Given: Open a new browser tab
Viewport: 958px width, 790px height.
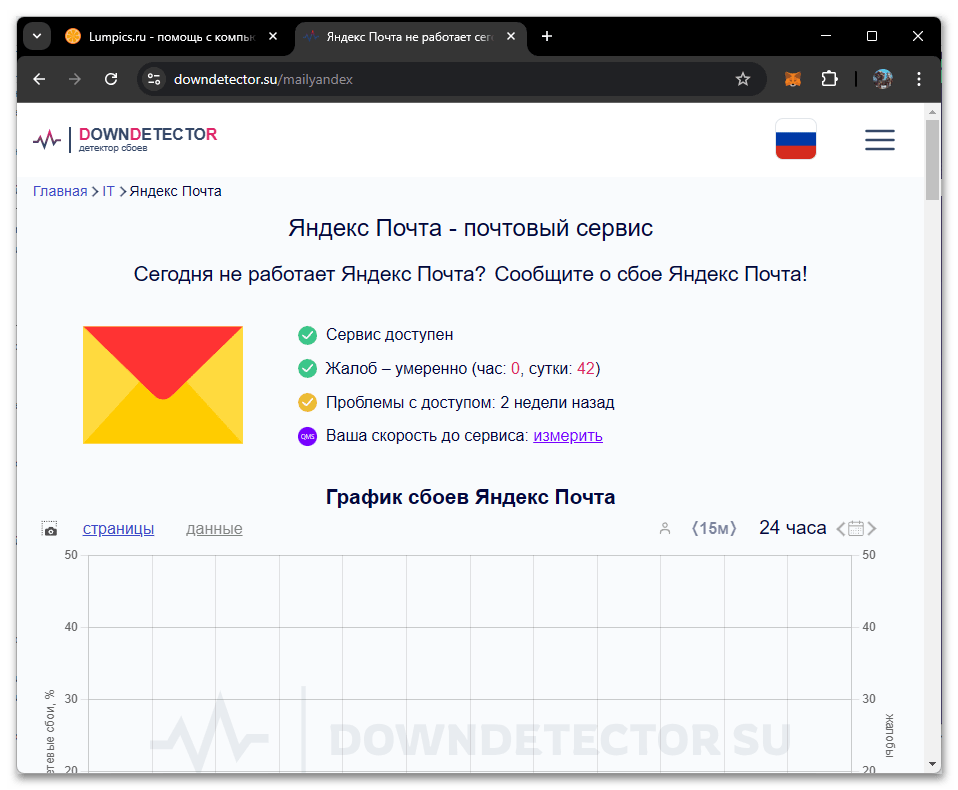Looking at the screenshot, I should [547, 37].
